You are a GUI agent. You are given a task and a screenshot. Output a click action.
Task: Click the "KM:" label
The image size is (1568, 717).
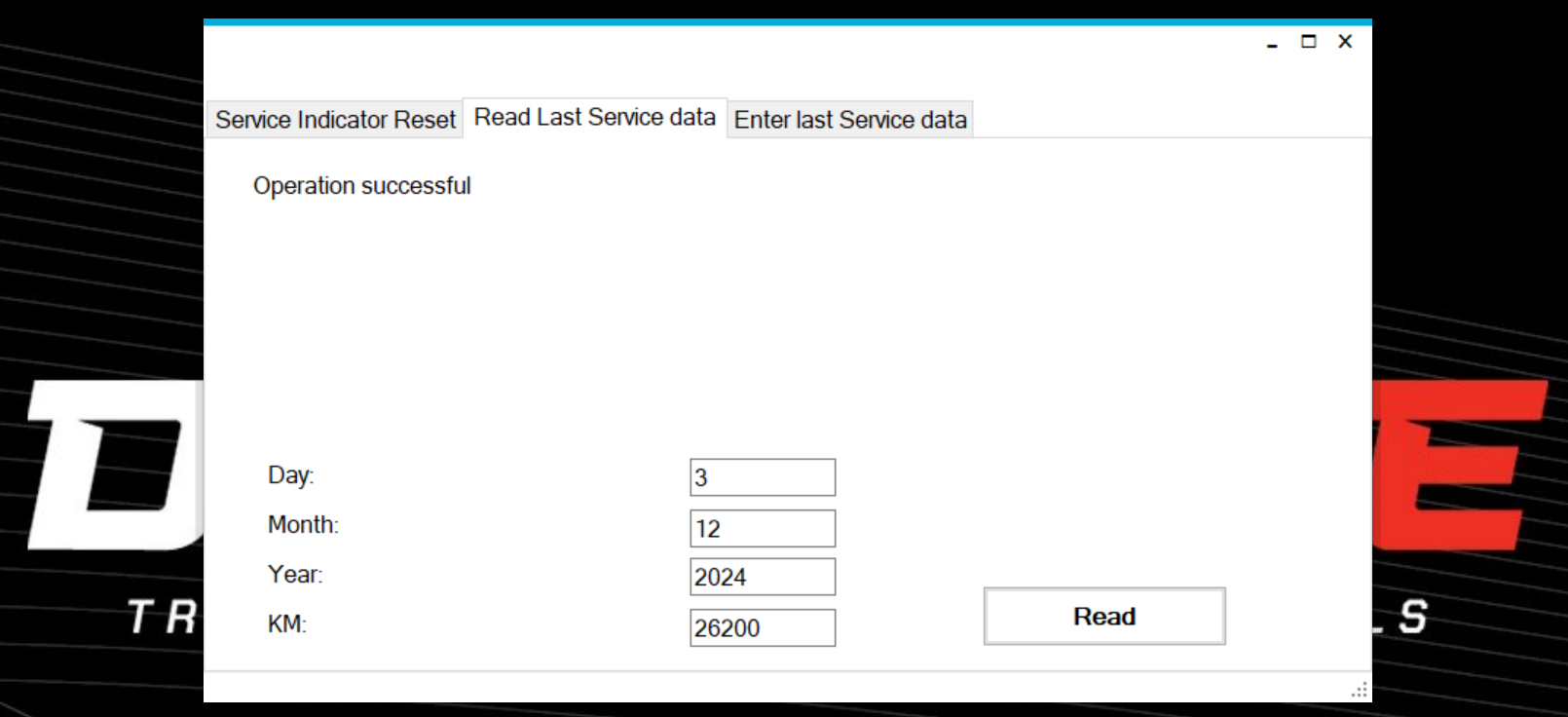287,624
